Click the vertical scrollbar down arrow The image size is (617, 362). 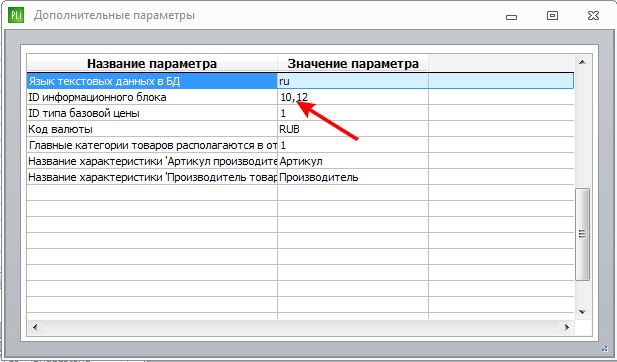582,312
